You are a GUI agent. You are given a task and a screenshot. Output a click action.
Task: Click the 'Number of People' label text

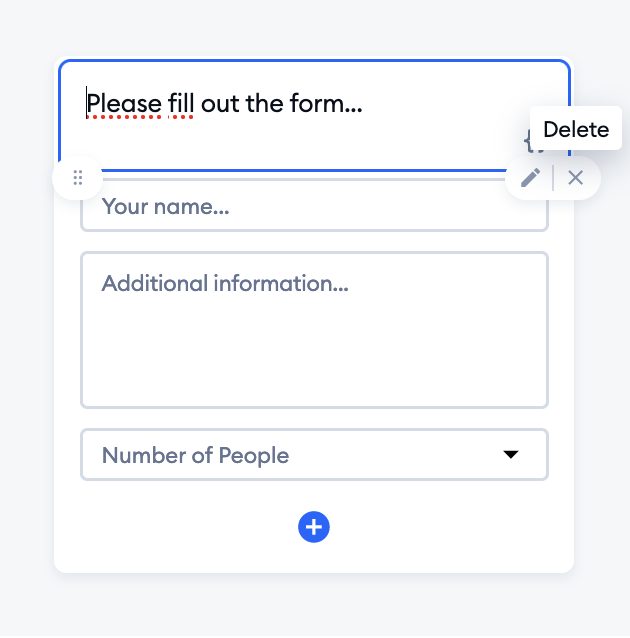pos(195,455)
